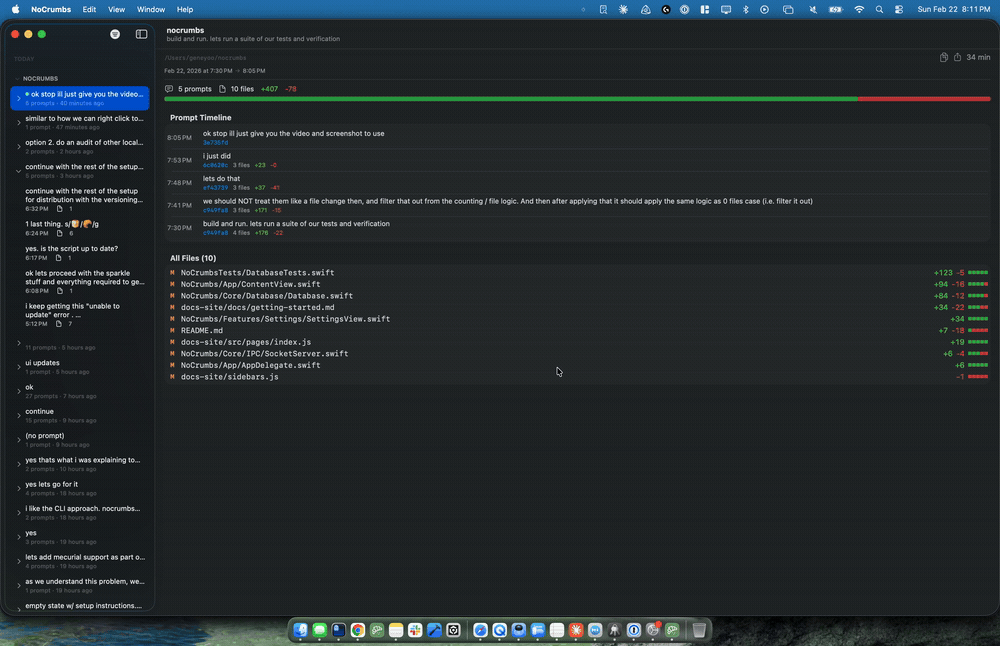Toggle the sidebar visibility icon
Viewport: 1000px width, 646px height.
142,33
